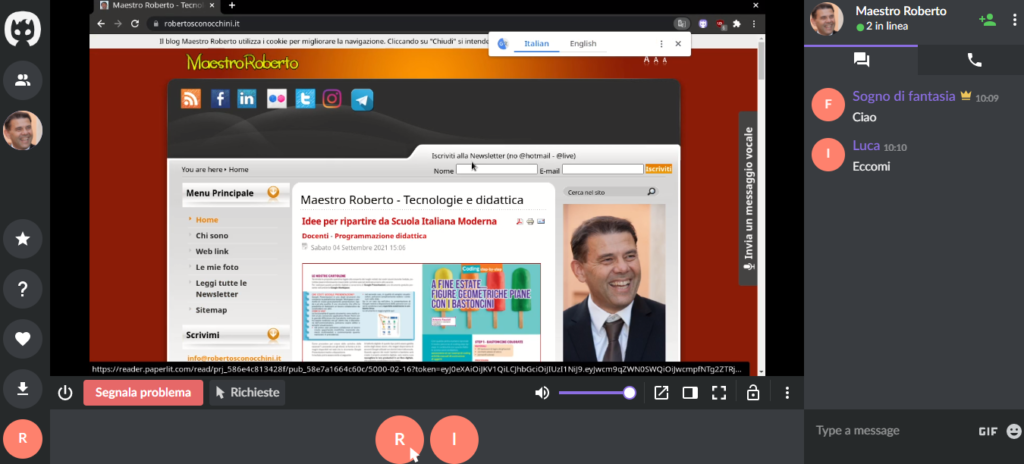Open the browser controls three-dot menu
This screenshot has width=1024, height=464.
pos(787,392)
